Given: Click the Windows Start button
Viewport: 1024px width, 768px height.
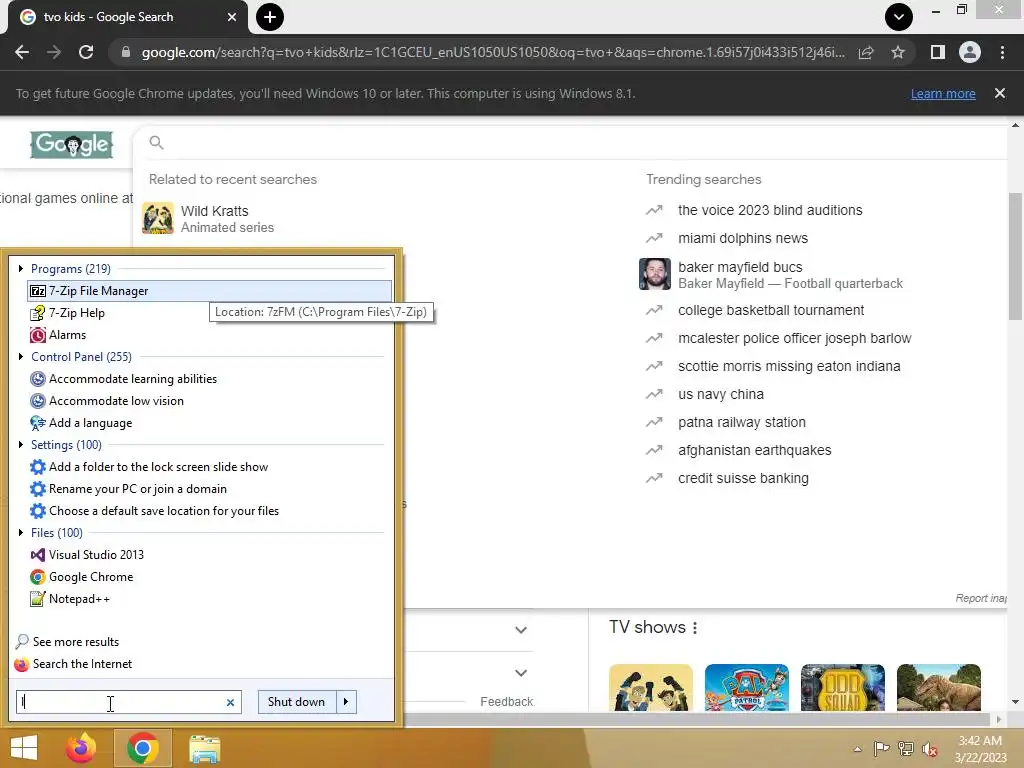Looking at the screenshot, I should 24,748.
